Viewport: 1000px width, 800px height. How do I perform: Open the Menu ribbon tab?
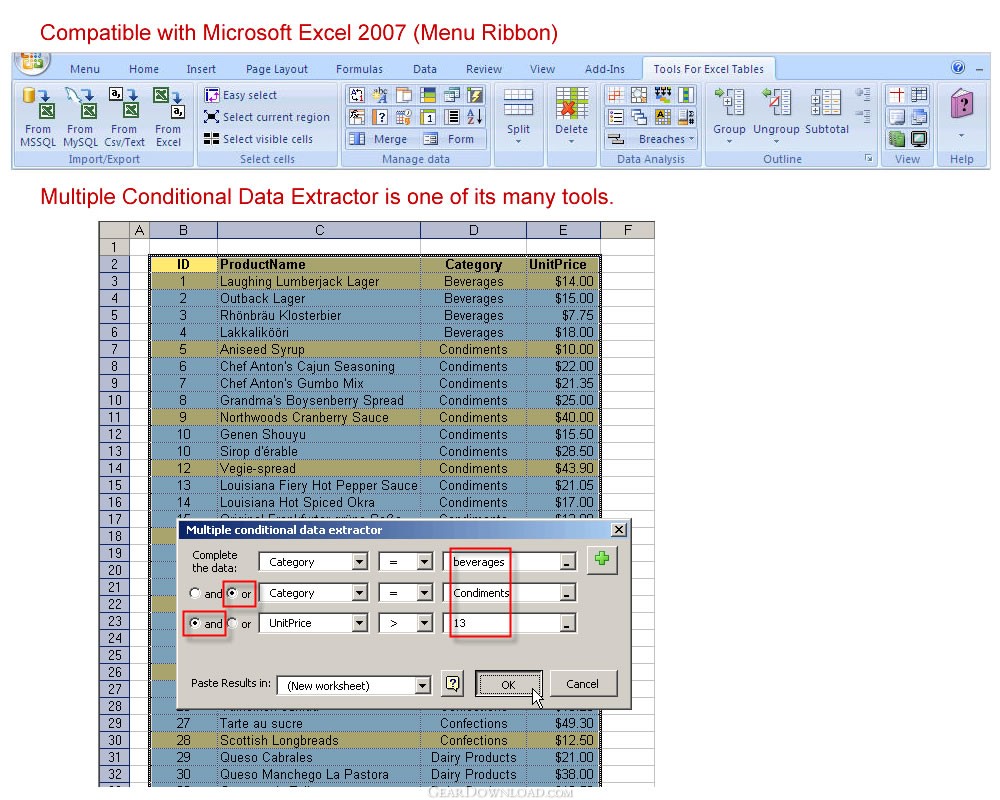point(85,69)
